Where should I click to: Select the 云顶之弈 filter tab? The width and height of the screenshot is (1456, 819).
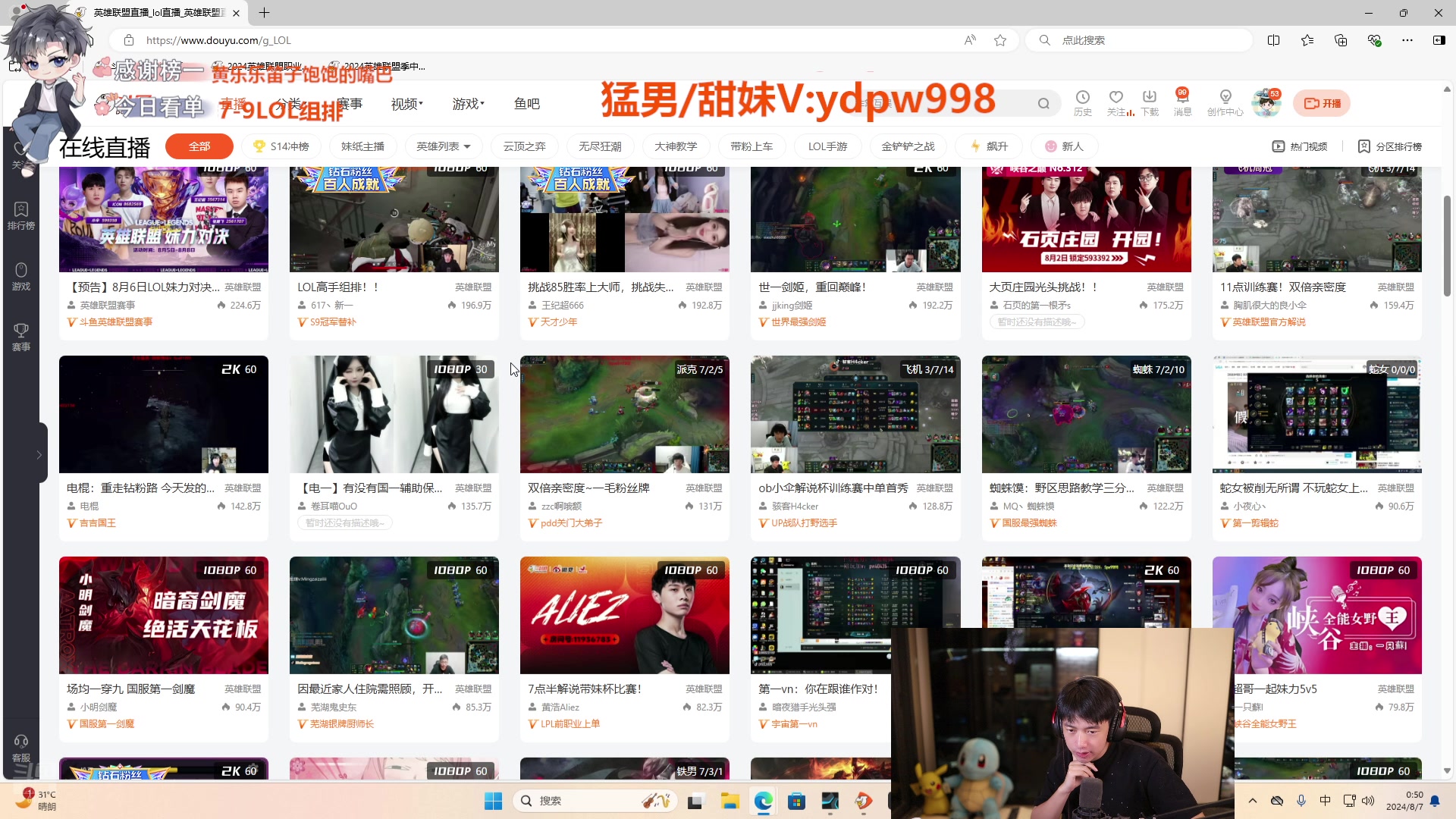point(525,146)
